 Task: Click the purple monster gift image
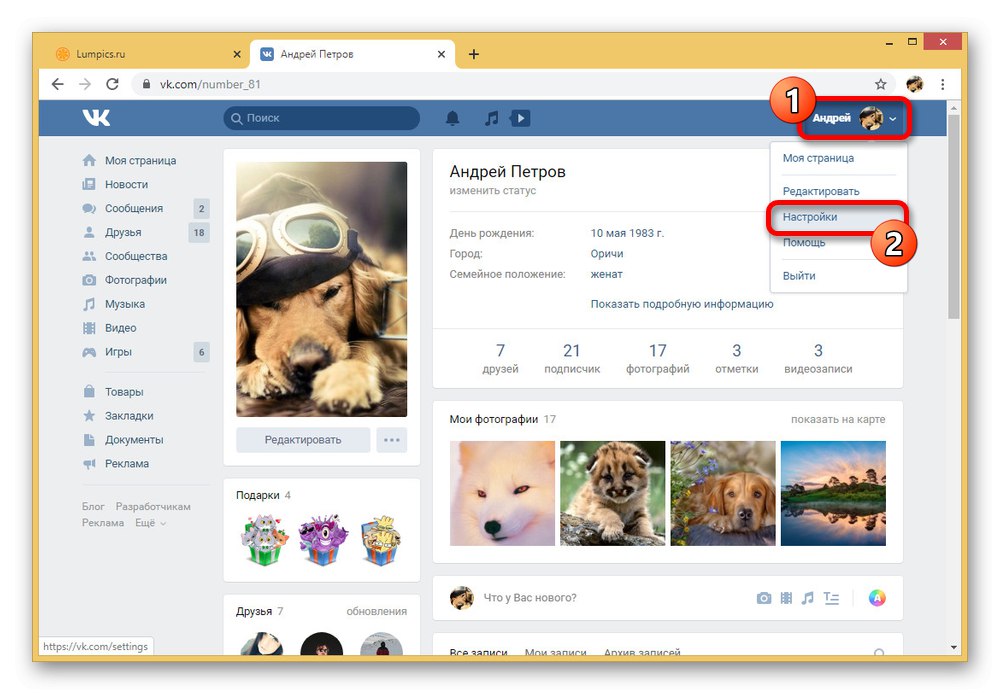point(323,540)
